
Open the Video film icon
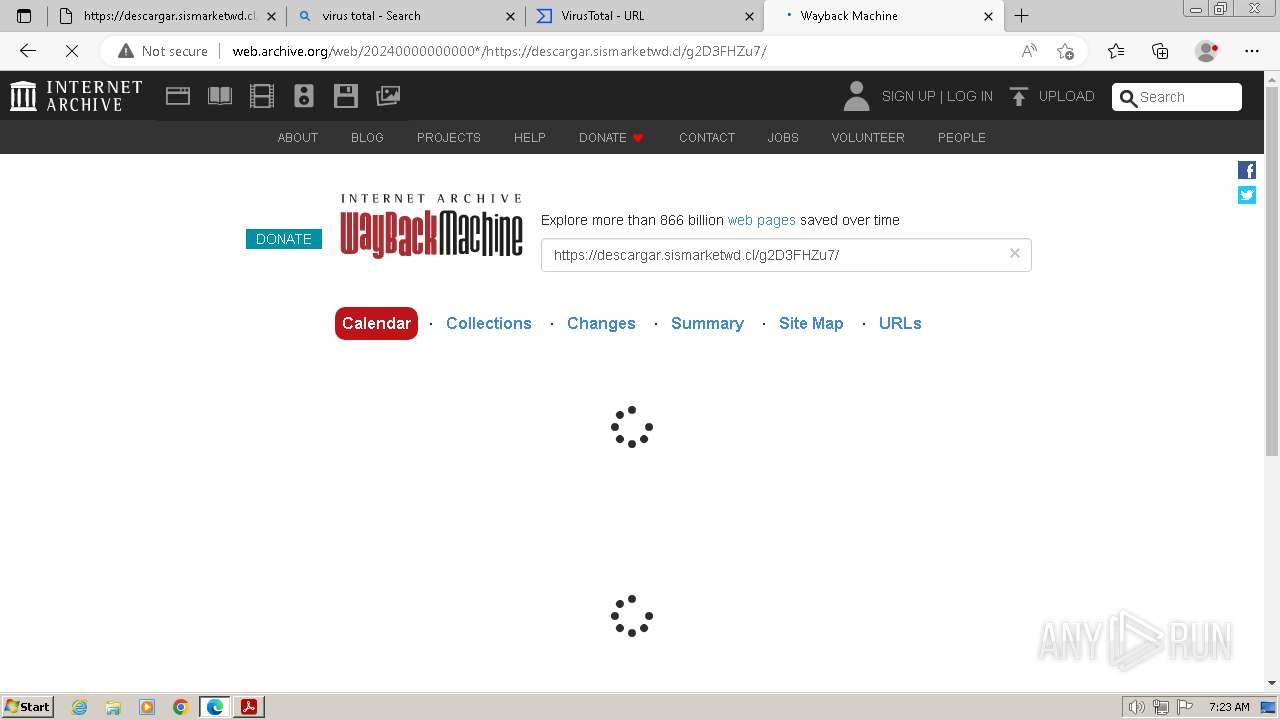point(262,96)
